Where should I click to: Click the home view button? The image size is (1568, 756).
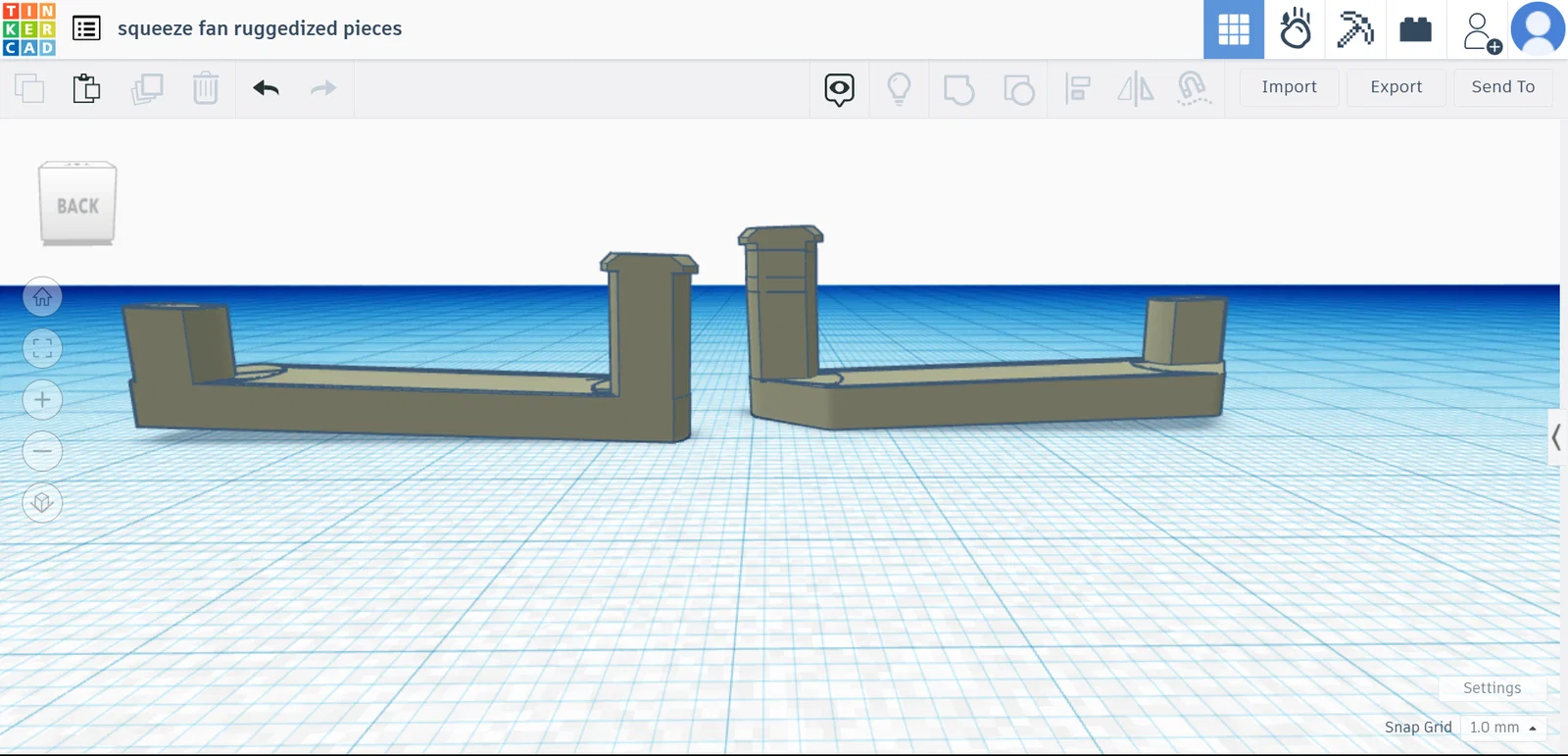click(42, 297)
